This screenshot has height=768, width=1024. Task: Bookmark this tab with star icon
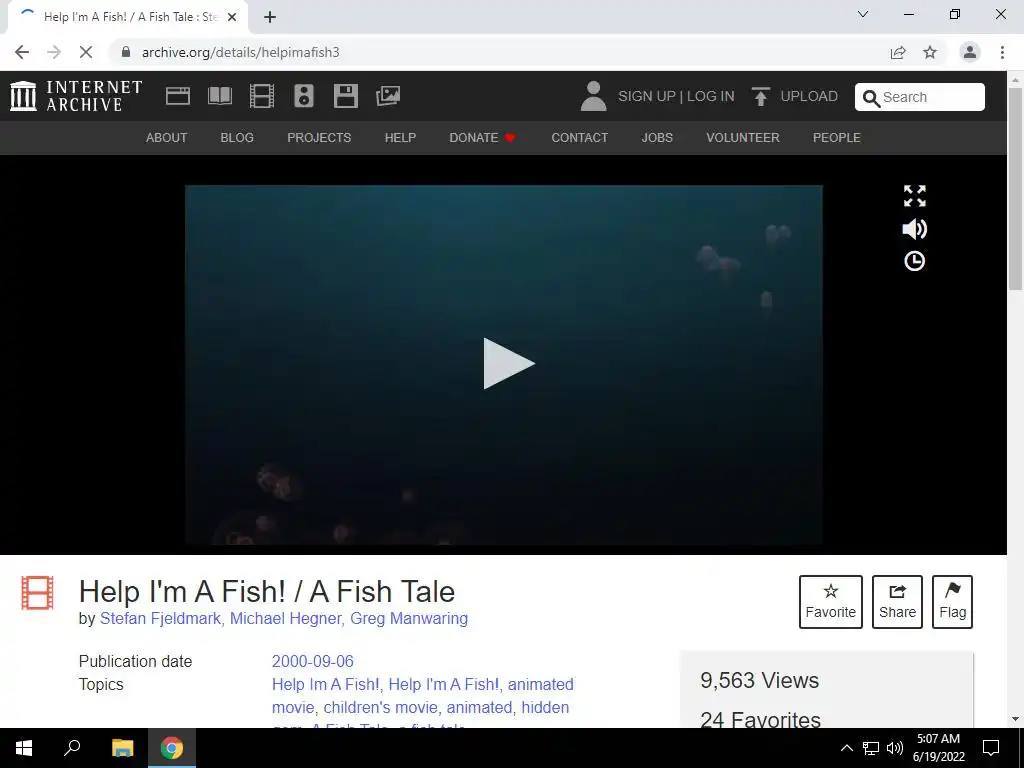930,52
